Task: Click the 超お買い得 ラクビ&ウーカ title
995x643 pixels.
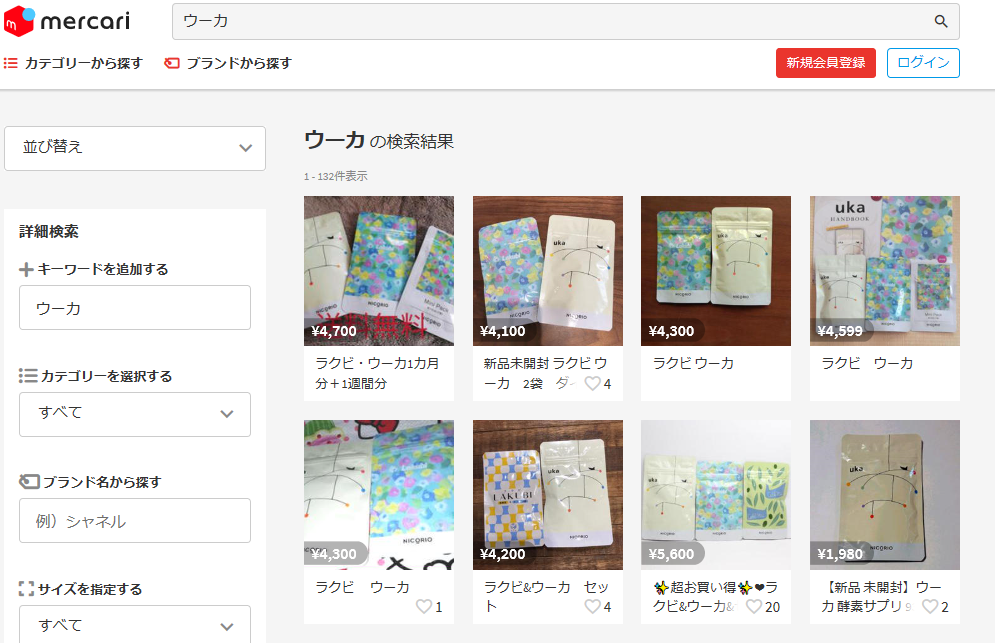Action: (x=715, y=596)
